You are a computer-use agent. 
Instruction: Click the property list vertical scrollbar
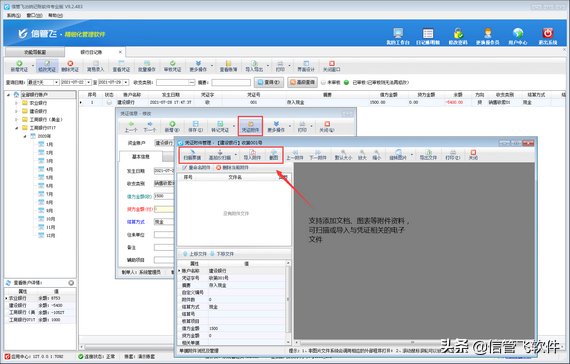(x=288, y=302)
